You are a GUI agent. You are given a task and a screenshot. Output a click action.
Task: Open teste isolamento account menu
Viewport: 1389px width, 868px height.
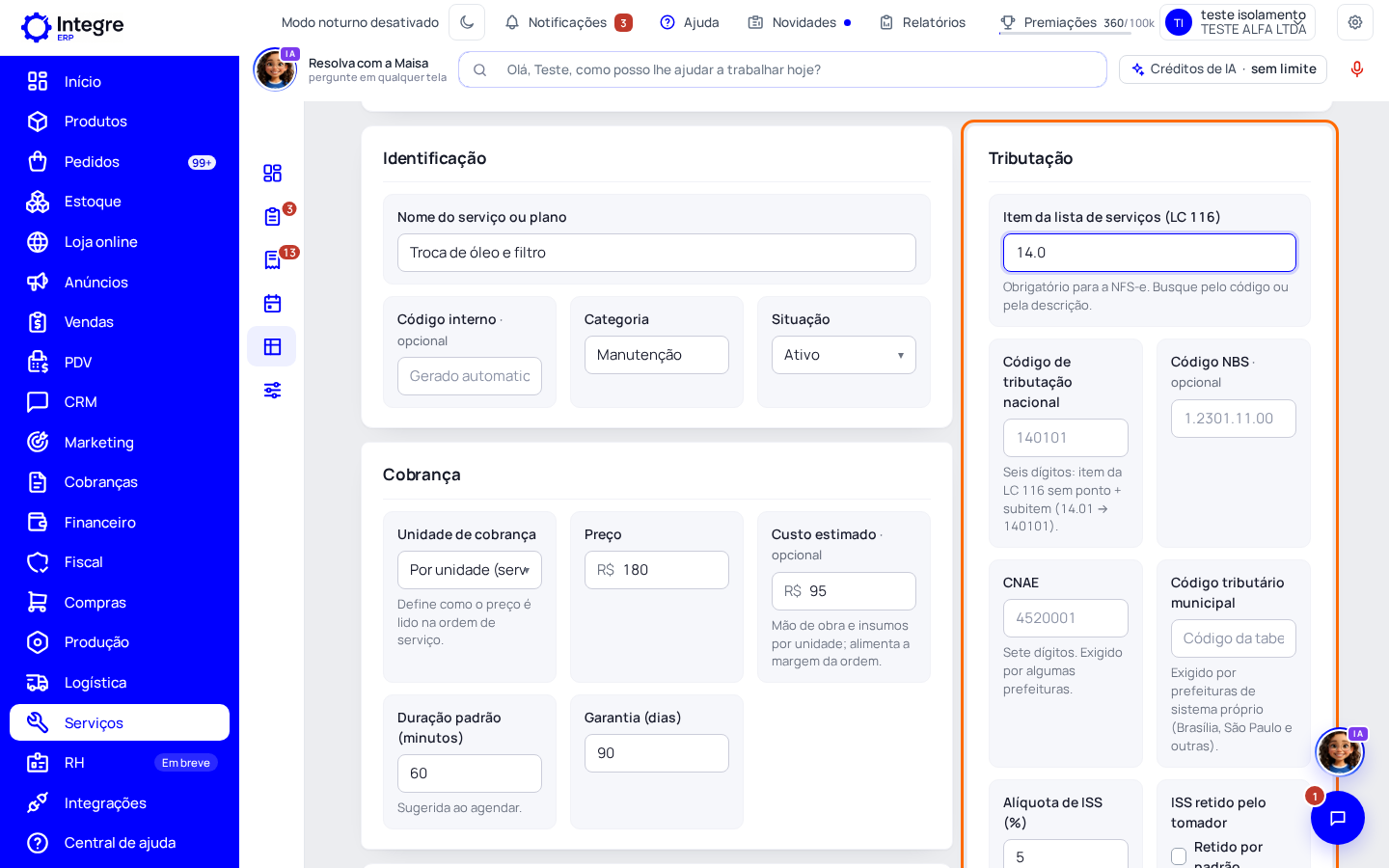coord(1238,22)
